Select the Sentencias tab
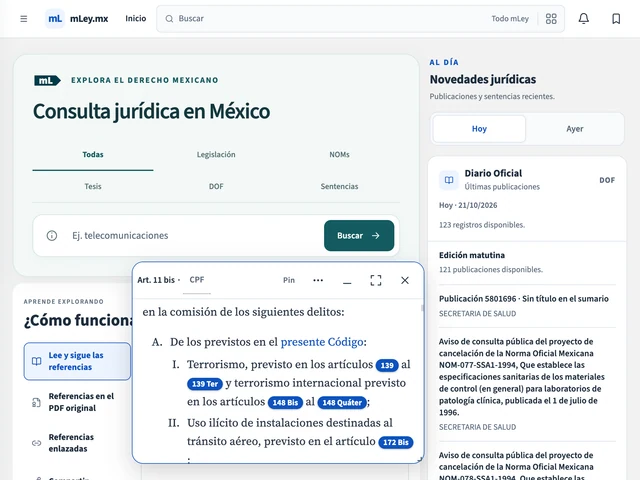Image resolution: width=640 pixels, height=480 pixels. [x=339, y=187]
